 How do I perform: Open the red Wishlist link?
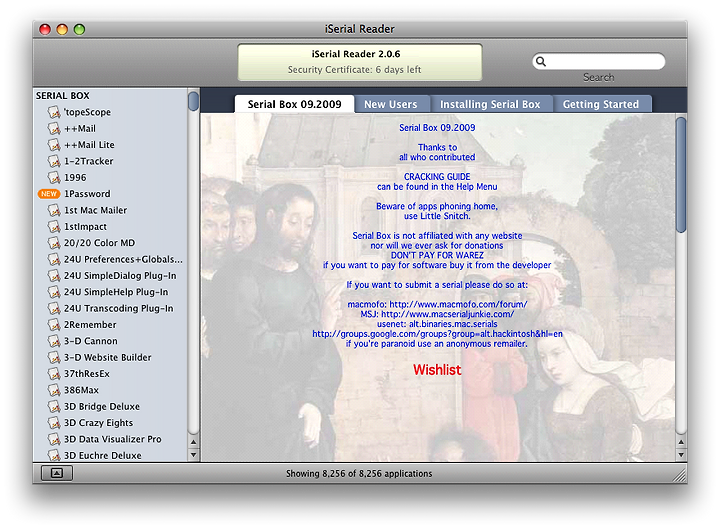click(x=437, y=370)
